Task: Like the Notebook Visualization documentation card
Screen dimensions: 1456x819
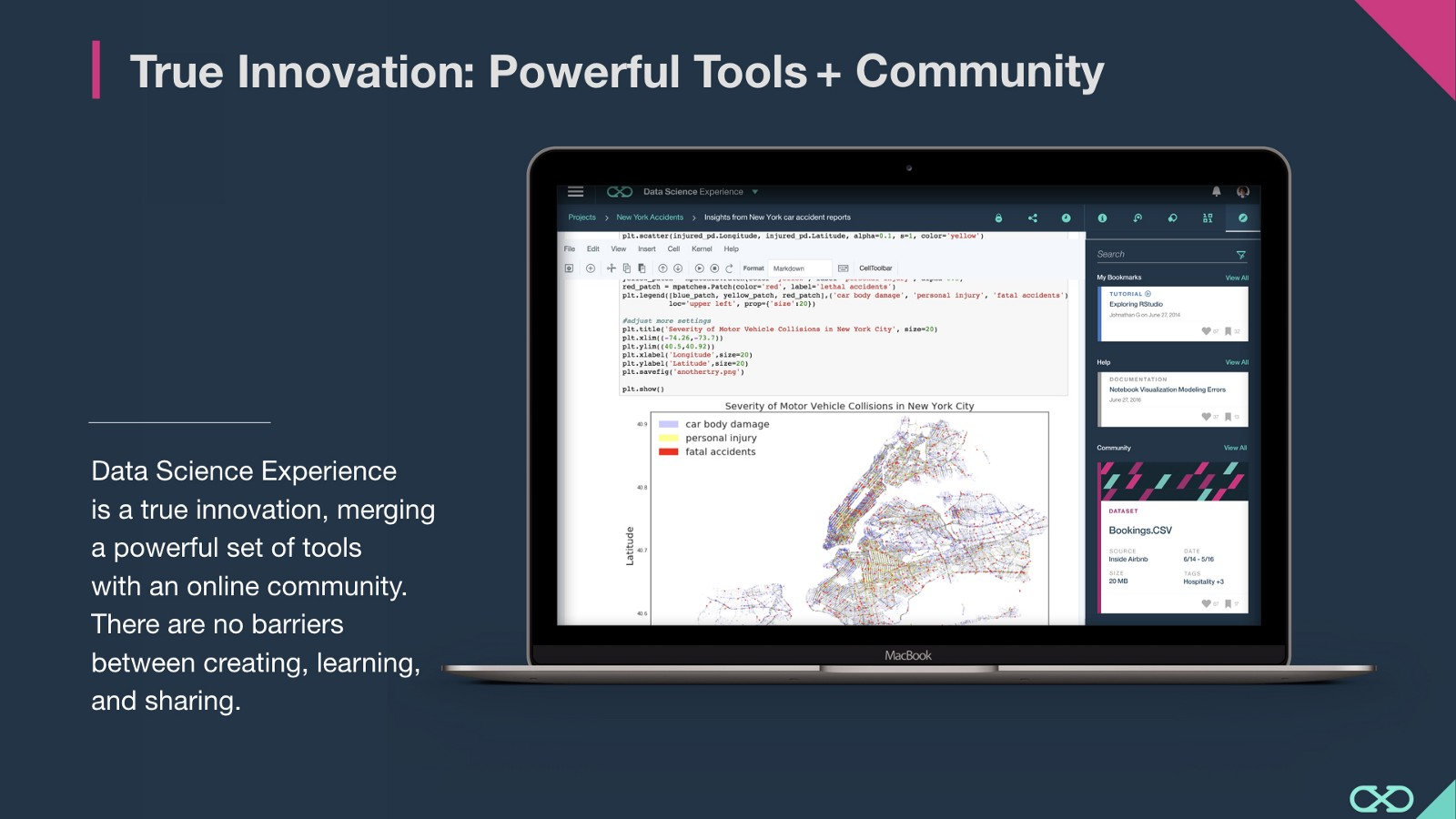Action: pyautogui.click(x=1207, y=417)
